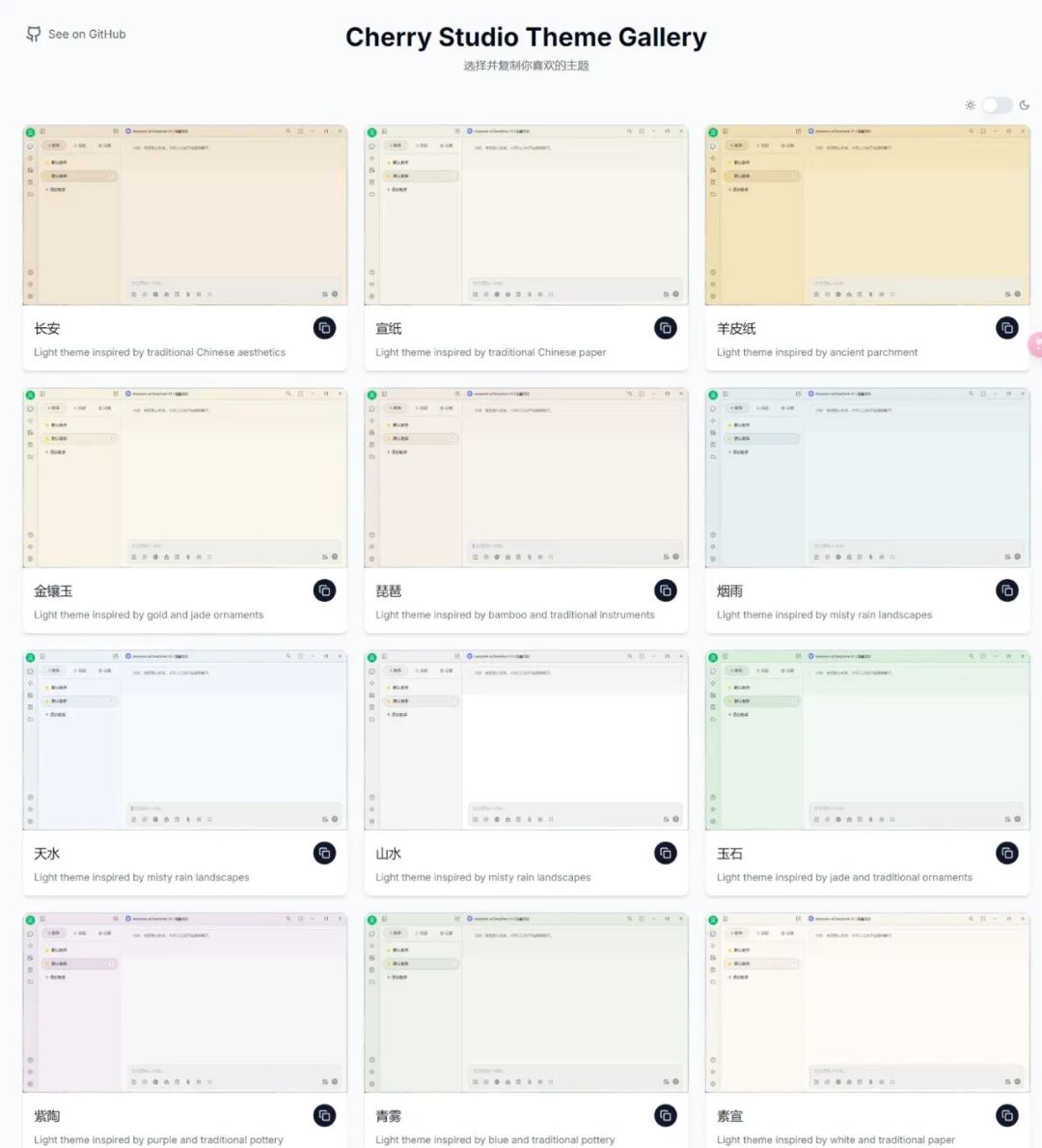
Task: Click the 天水 theme title
Action: [x=47, y=854]
